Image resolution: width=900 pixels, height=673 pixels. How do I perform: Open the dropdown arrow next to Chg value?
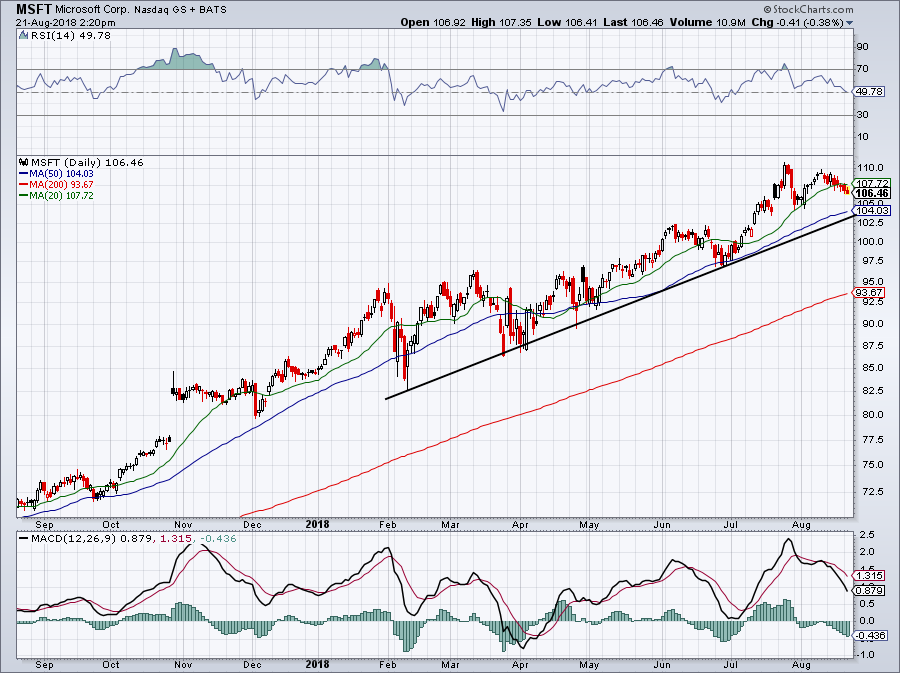click(849, 23)
